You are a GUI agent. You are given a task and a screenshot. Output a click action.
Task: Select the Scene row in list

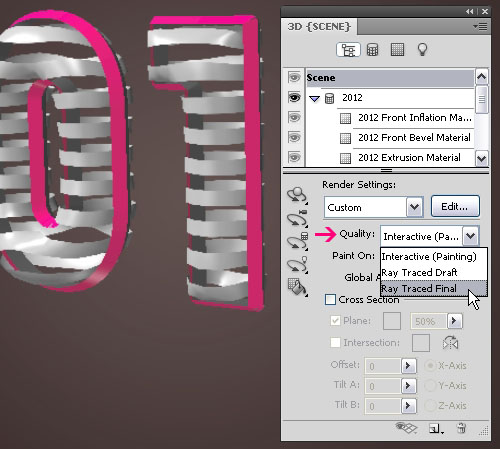390,78
